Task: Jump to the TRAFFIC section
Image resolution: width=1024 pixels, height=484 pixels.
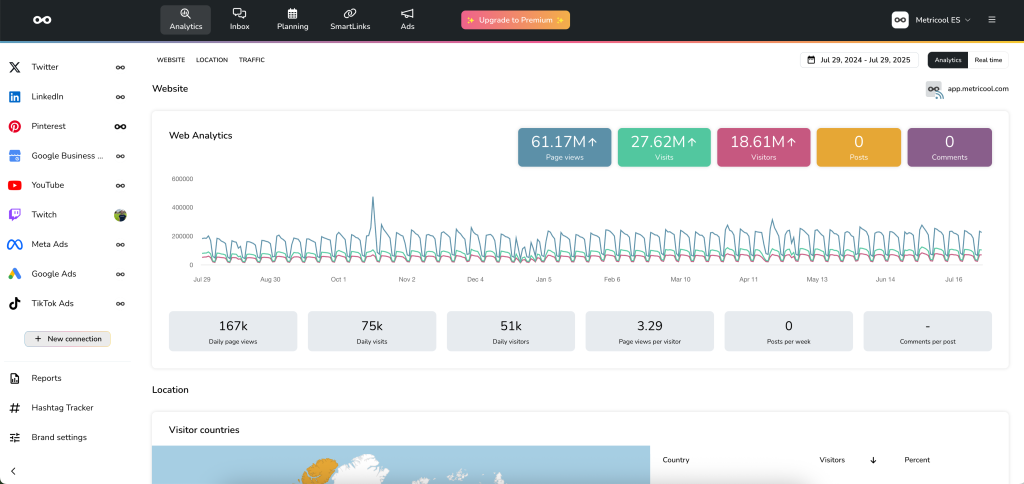Action: click(251, 60)
